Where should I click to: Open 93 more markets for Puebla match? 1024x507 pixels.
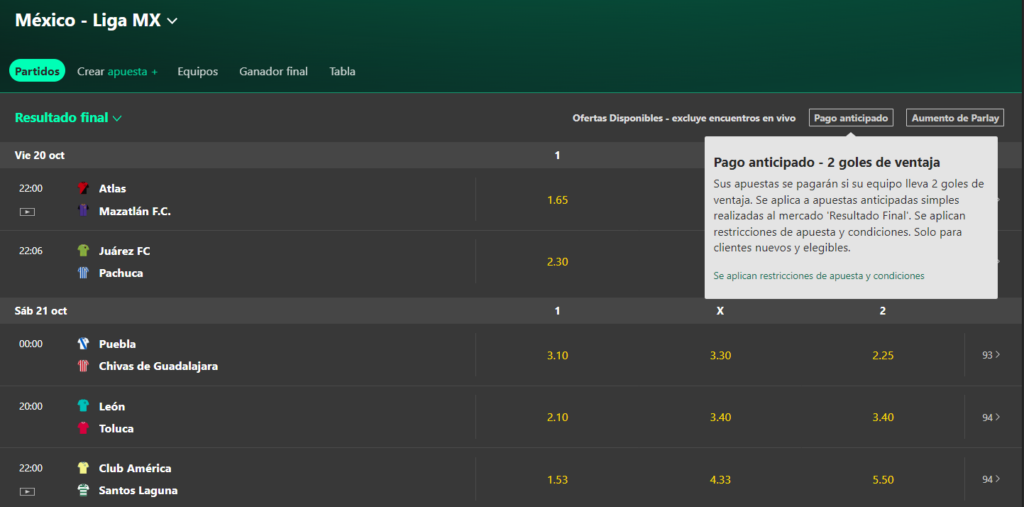click(x=991, y=355)
